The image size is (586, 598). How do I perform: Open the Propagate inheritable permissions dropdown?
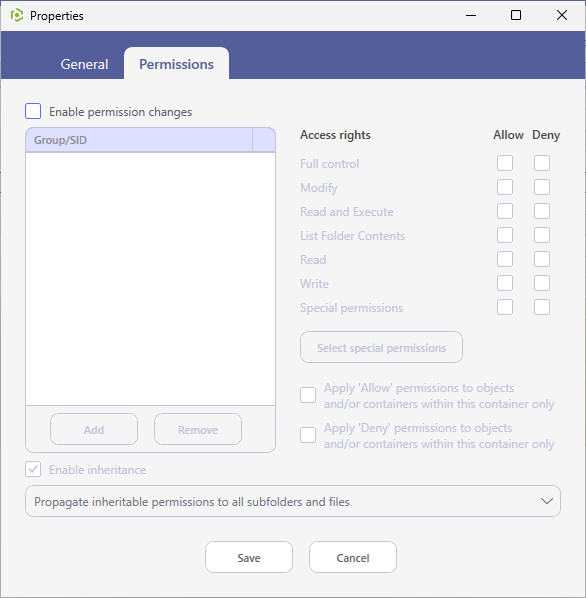(293, 501)
